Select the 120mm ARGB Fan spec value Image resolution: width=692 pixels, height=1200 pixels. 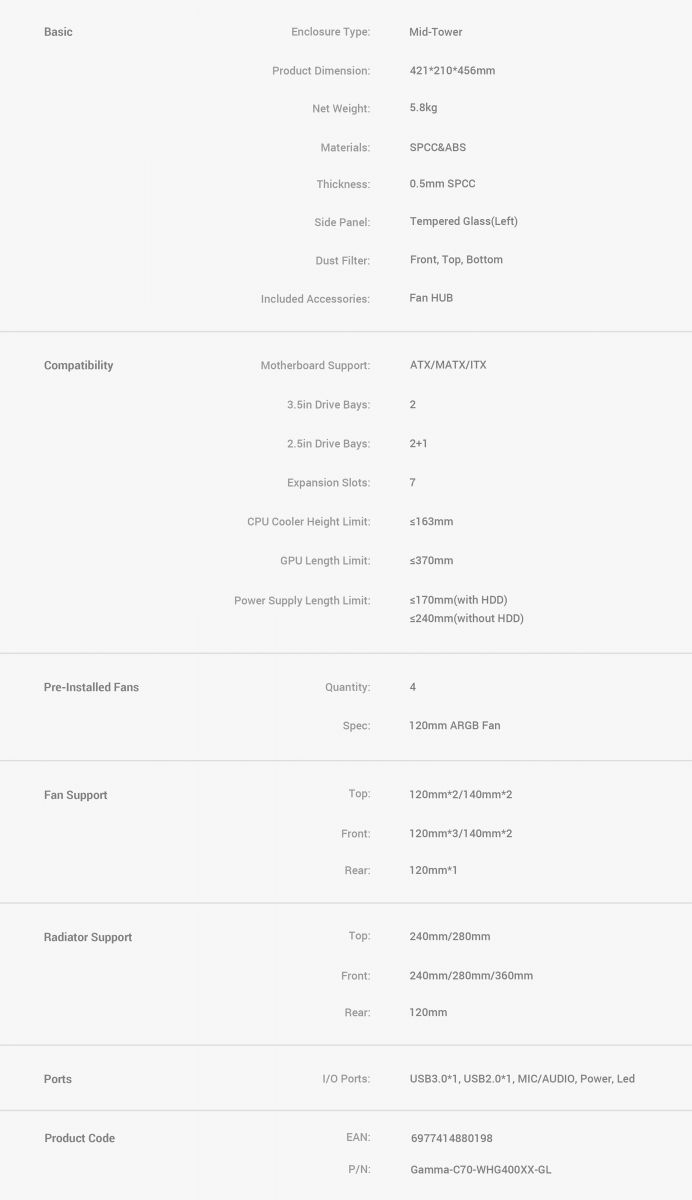[455, 725]
